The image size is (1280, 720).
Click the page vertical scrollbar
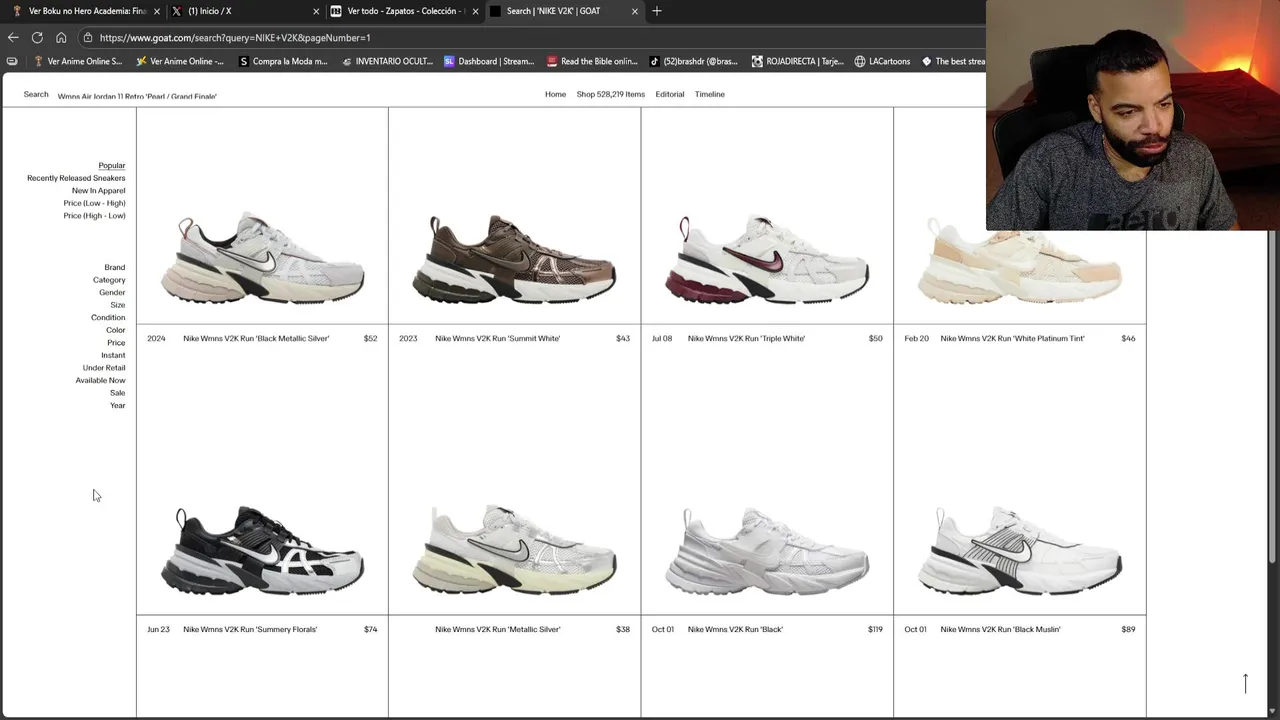coord(1273,395)
